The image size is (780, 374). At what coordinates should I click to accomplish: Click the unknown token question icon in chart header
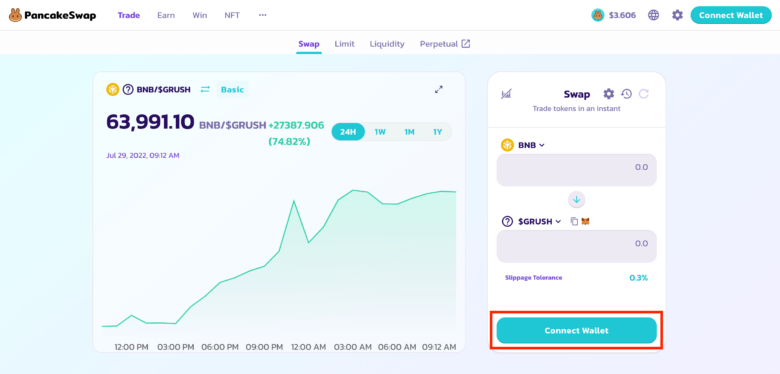point(128,90)
